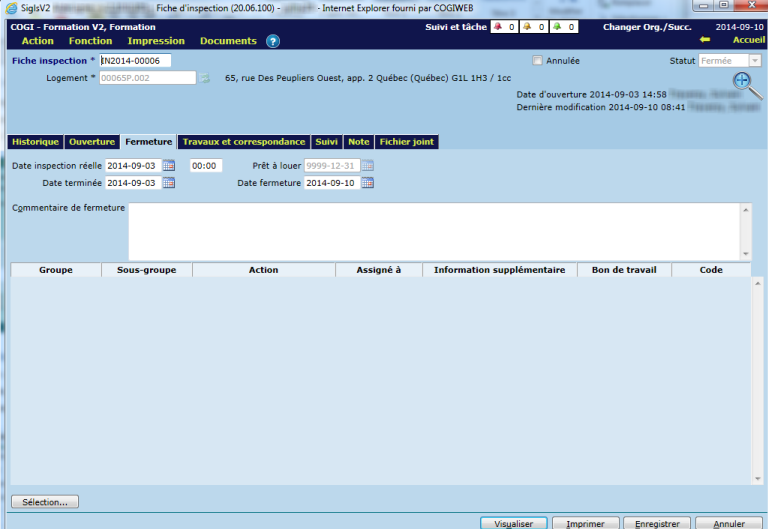This screenshot has width=768, height=529.
Task: Expand the Statut dropdown
Action: [754, 61]
